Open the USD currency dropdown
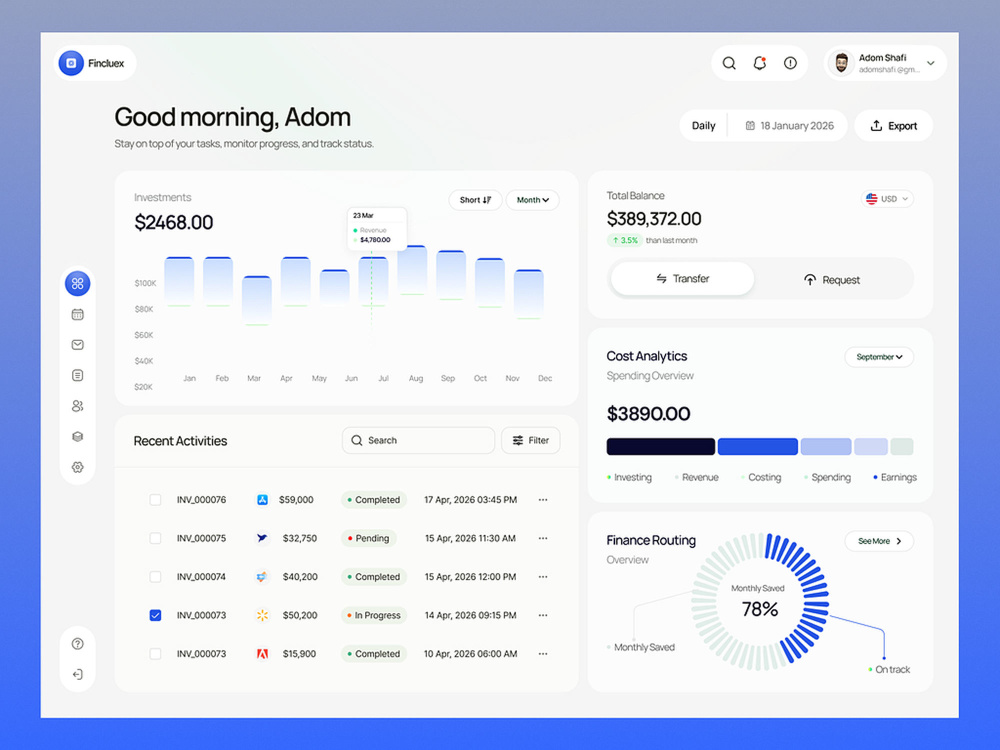 coord(887,199)
